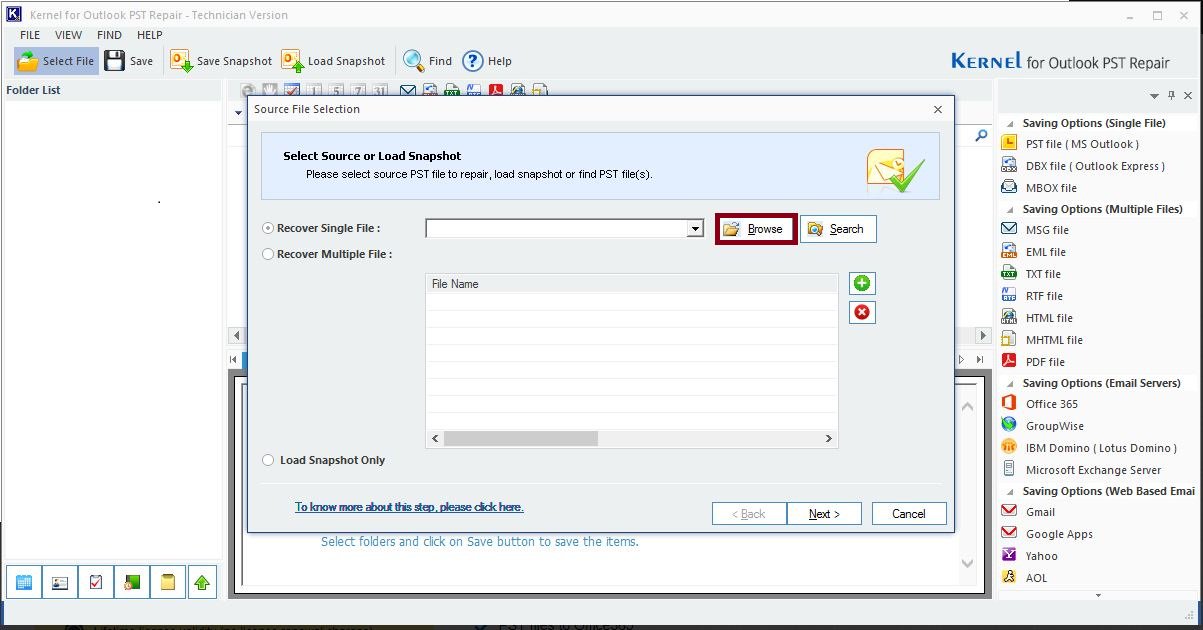Click the preview pane scroll down arrow

point(967,563)
